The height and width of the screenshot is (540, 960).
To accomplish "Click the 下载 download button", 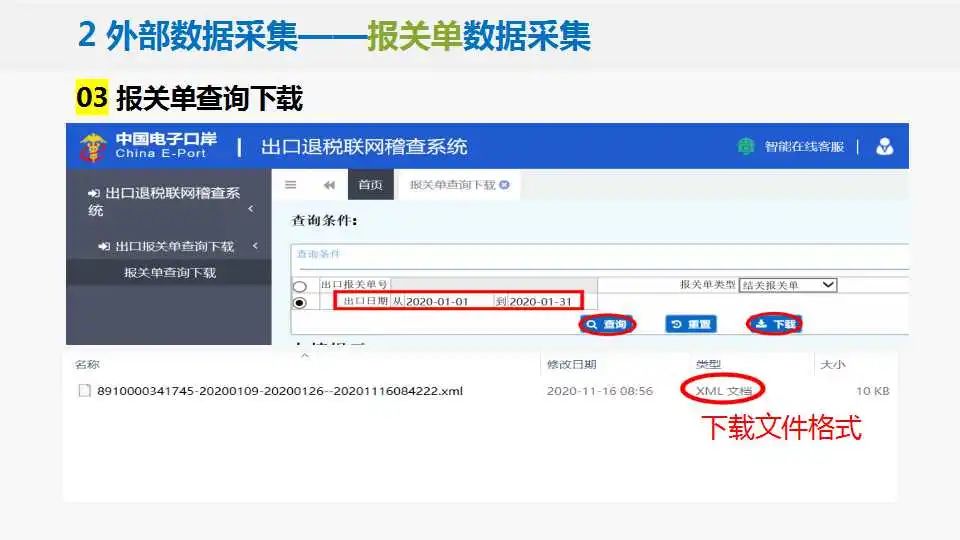I will [774, 323].
